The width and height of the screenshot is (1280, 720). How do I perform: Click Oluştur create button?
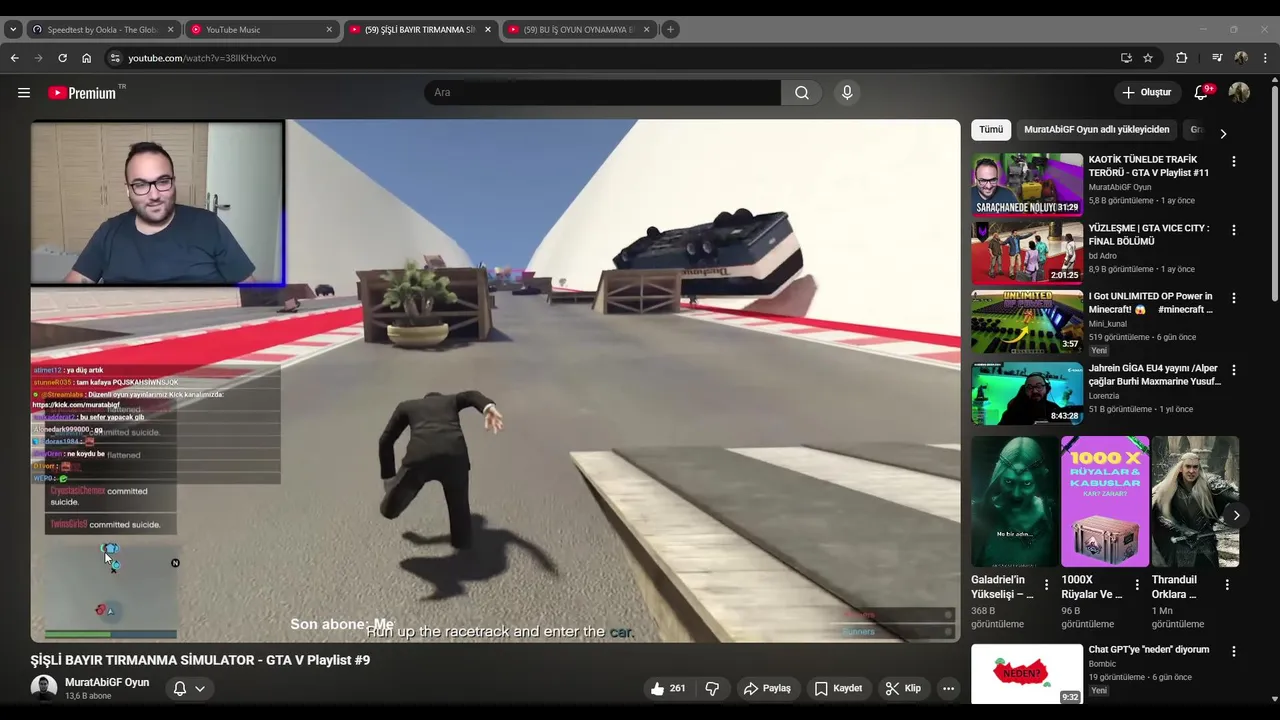pyautogui.click(x=1147, y=93)
